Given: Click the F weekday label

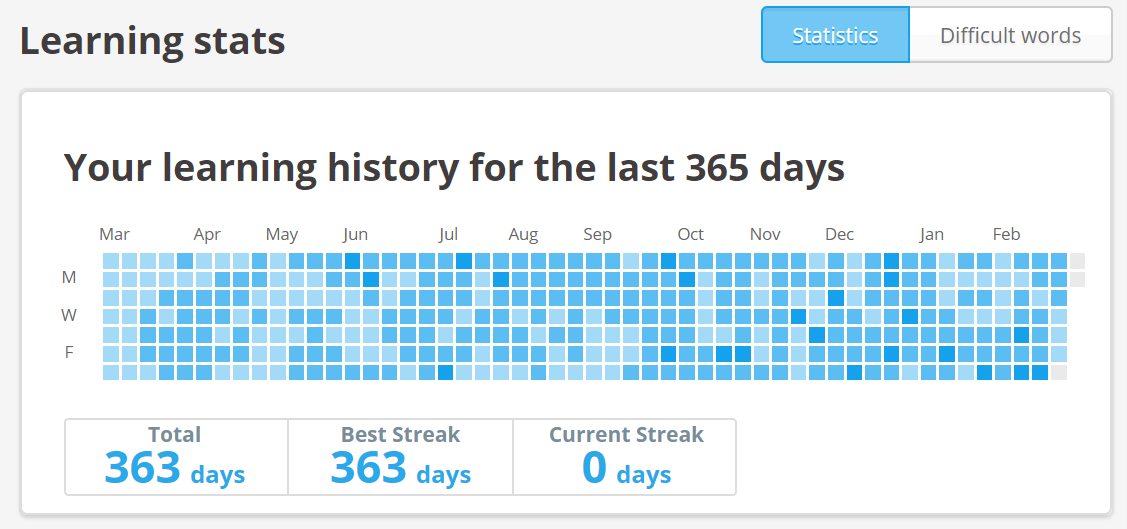Looking at the screenshot, I should [x=69, y=352].
